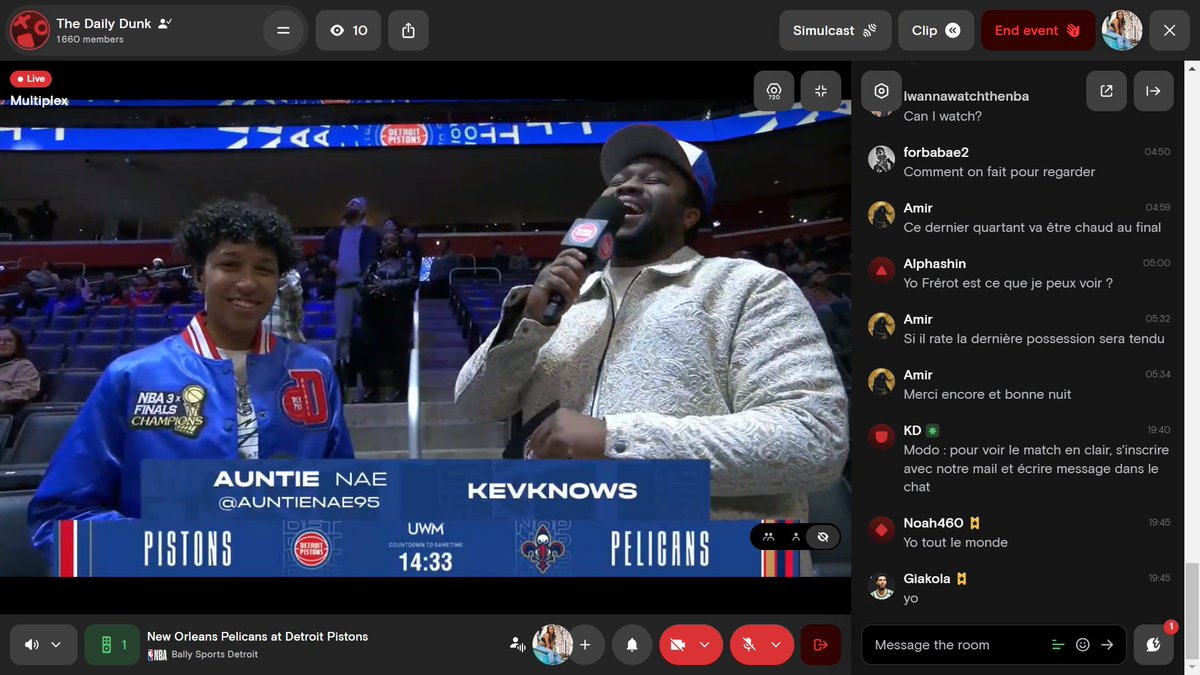
Task: Open chat settings hexagon icon
Action: (881, 91)
